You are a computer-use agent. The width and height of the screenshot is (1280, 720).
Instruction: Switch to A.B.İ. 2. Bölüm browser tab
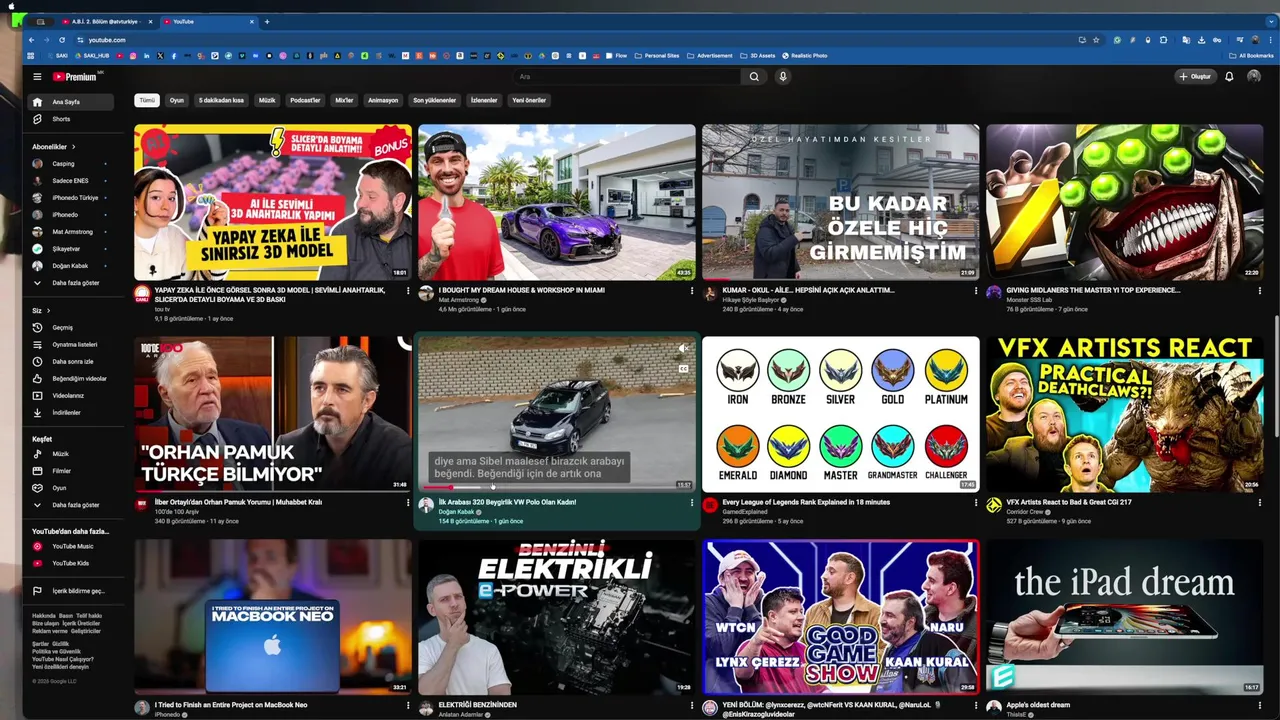tap(107, 21)
